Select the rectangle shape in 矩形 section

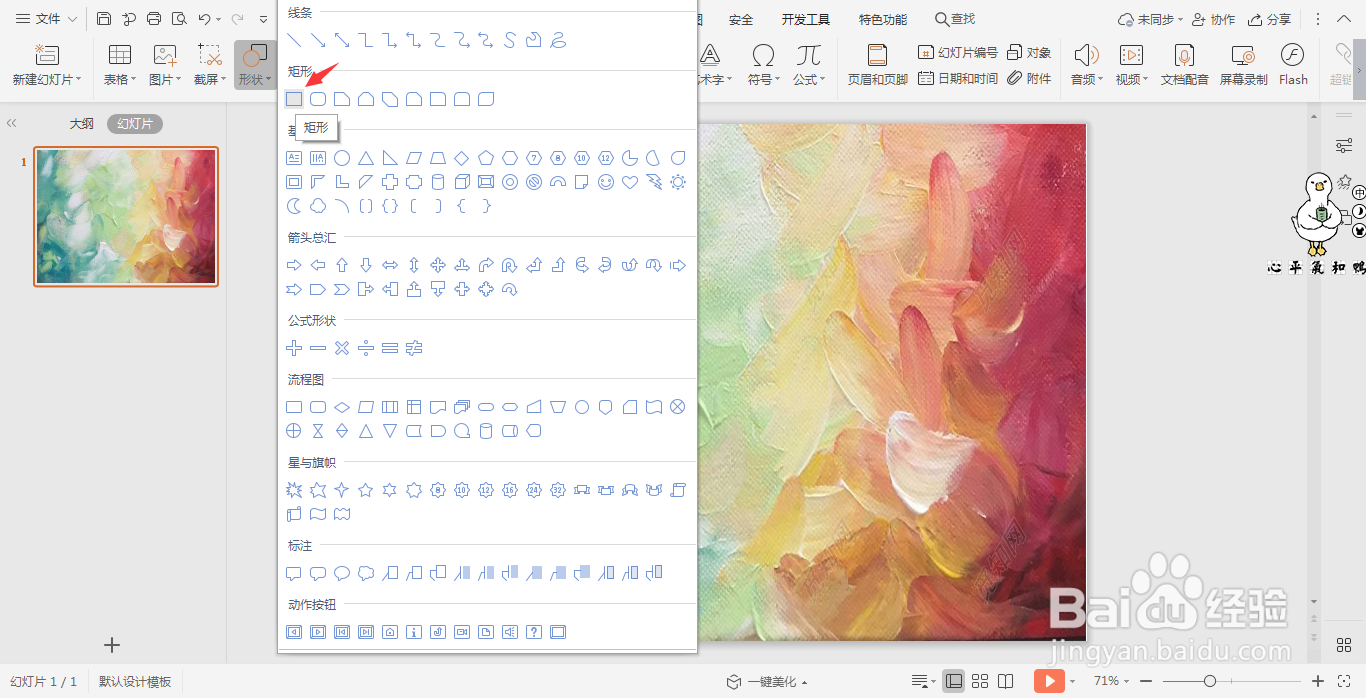click(x=294, y=99)
